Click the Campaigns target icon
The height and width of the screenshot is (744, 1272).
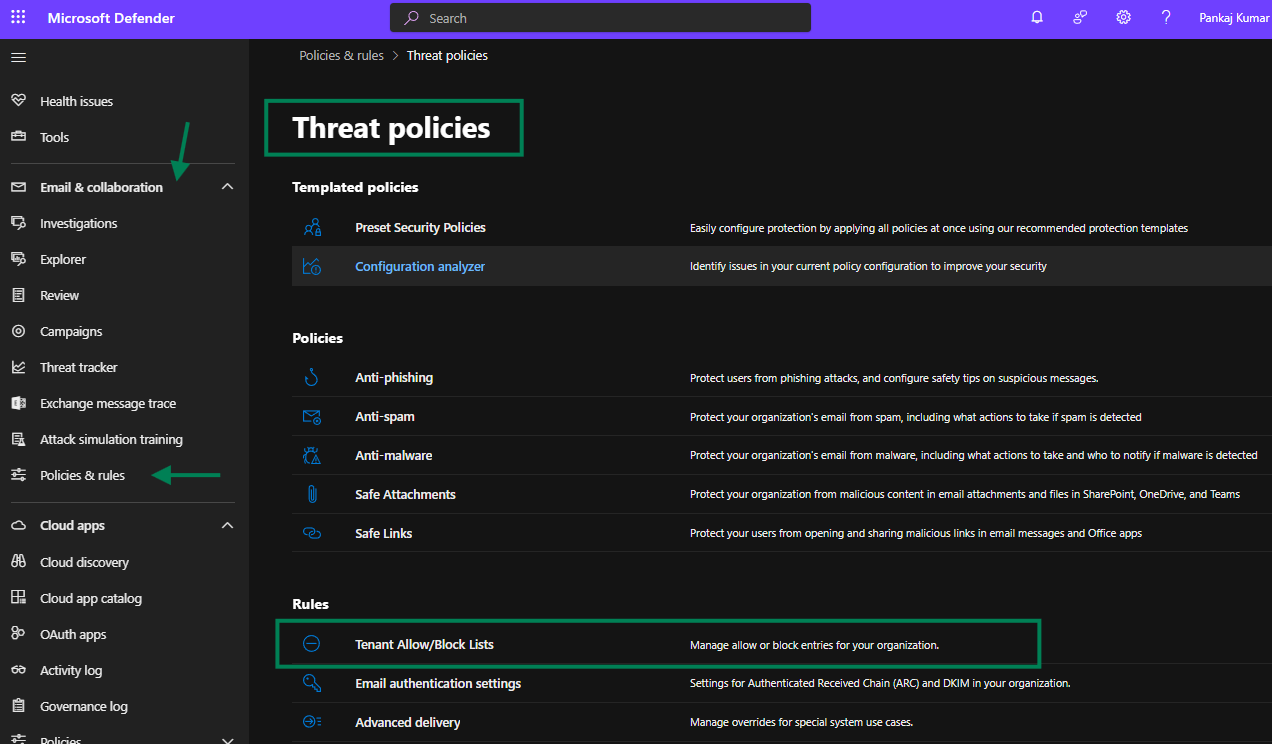(x=18, y=331)
